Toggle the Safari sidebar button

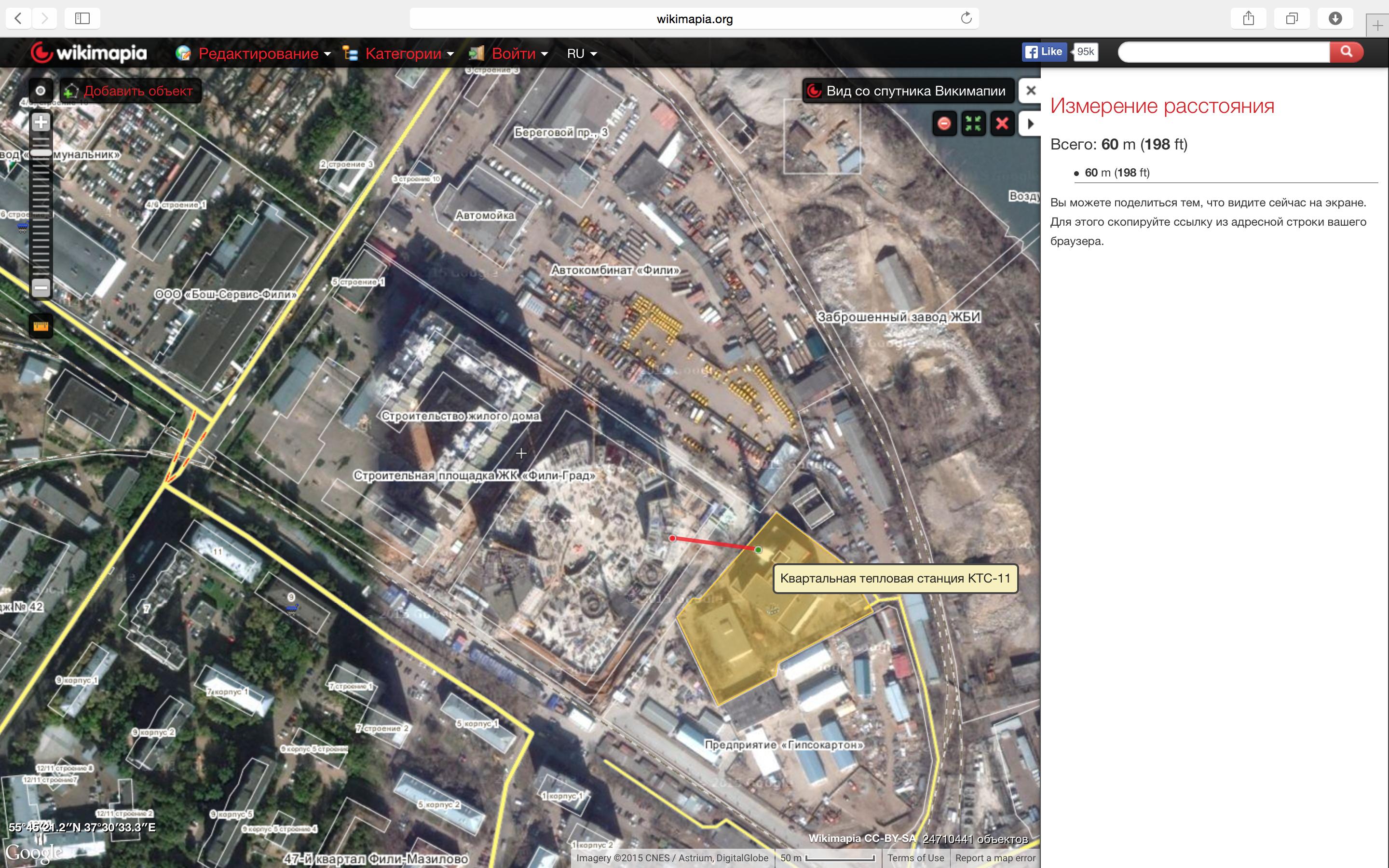point(82,18)
